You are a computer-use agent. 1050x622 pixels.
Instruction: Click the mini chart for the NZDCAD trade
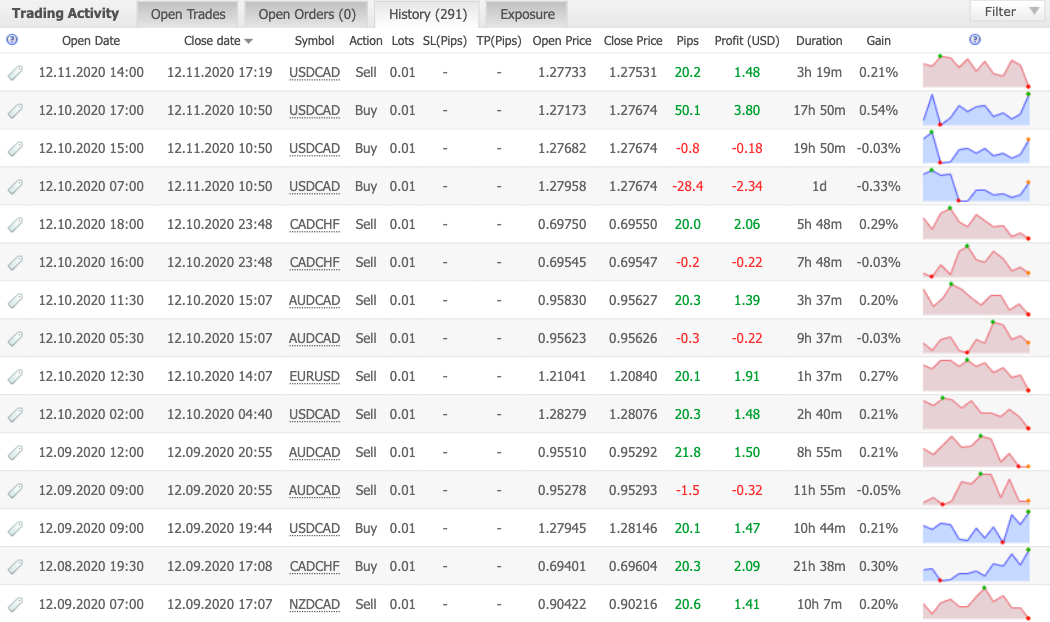point(976,603)
